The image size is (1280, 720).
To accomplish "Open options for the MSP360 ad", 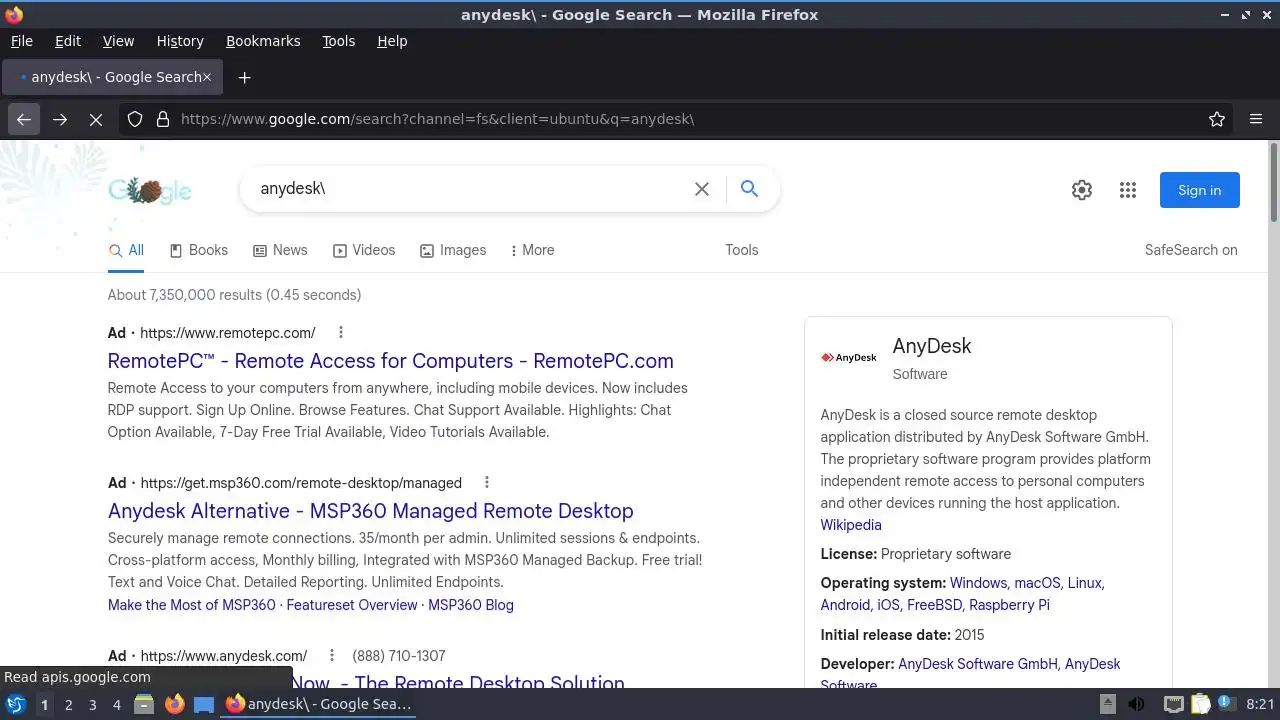I will [x=487, y=482].
